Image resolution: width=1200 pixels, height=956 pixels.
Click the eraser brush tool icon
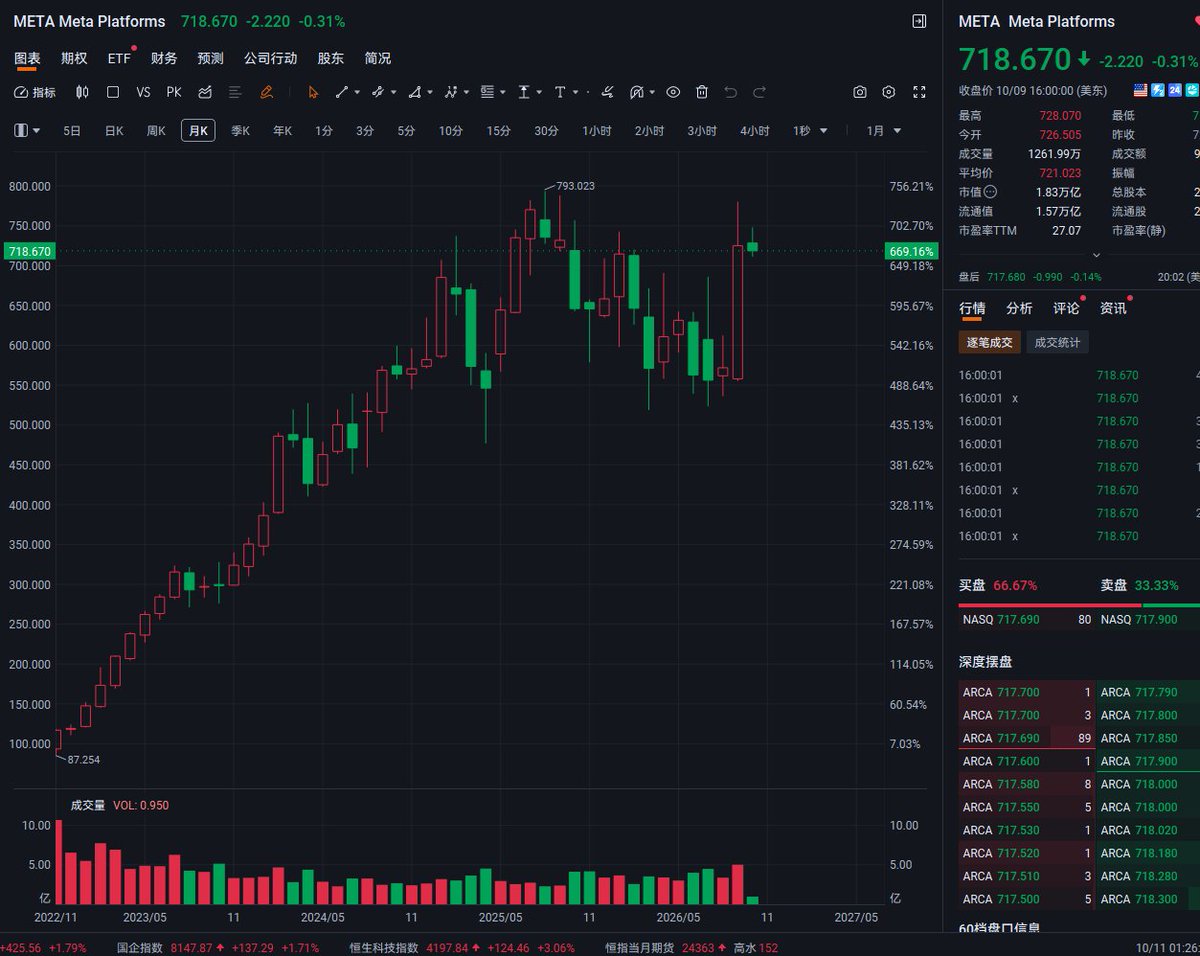coord(607,92)
